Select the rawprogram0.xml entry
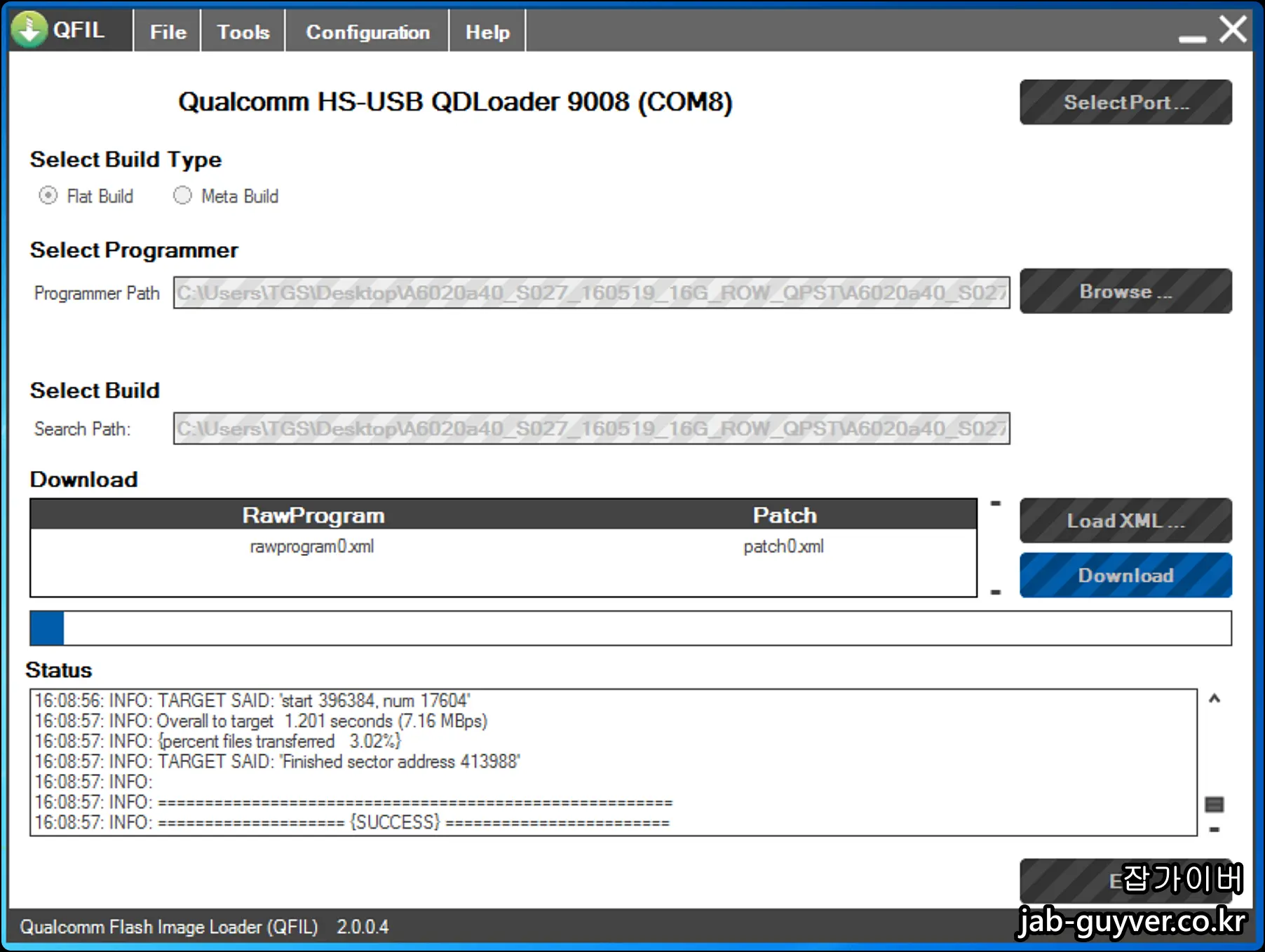The height and width of the screenshot is (952, 1265). 312,546
